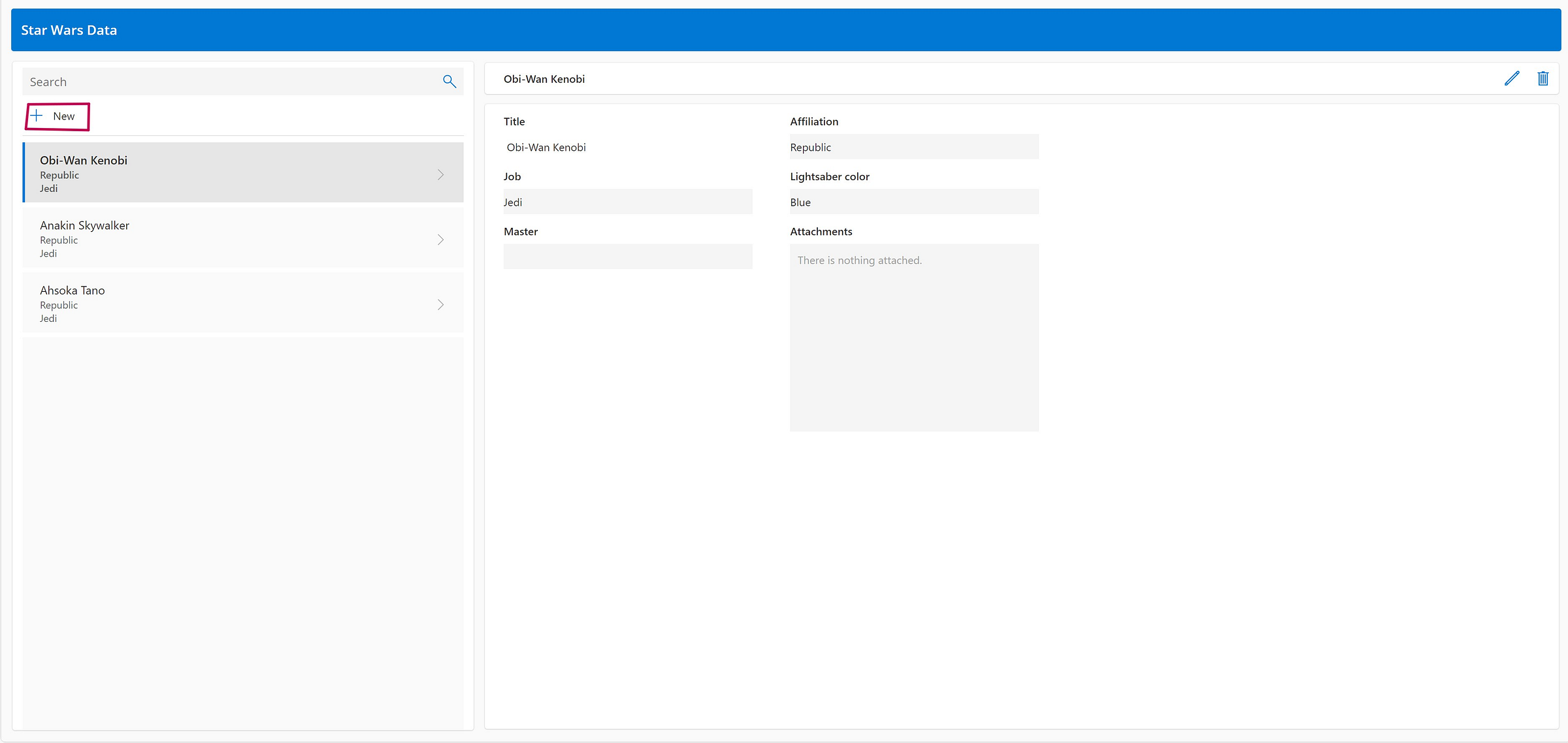Click the pencil edit icon
The width and height of the screenshot is (1568, 743).
pyautogui.click(x=1512, y=78)
